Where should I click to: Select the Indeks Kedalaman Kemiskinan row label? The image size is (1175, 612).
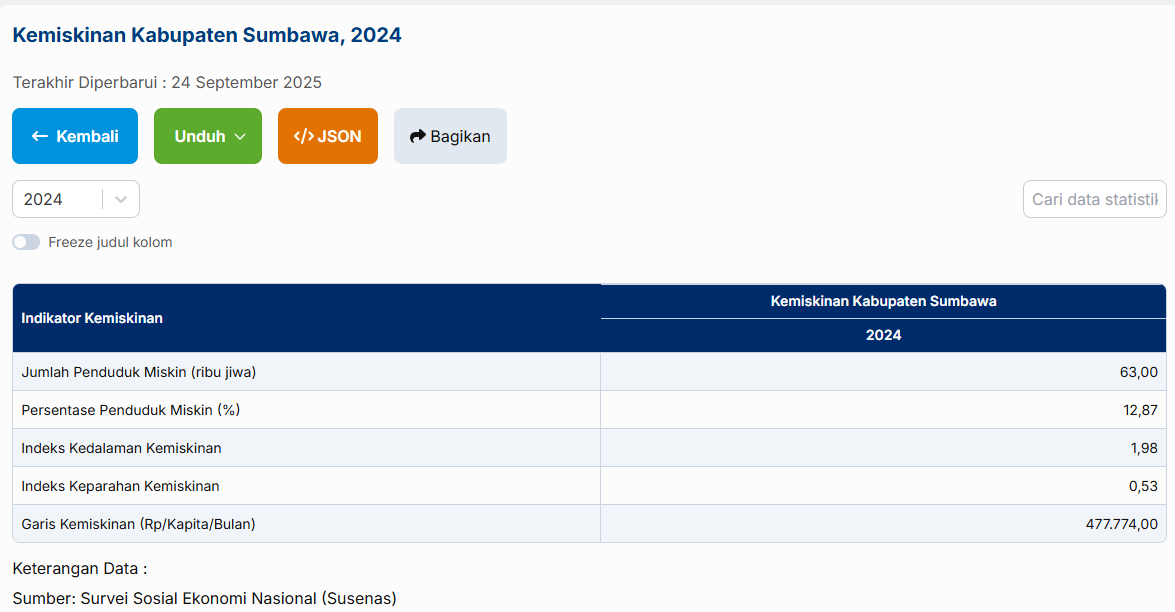tap(121, 448)
